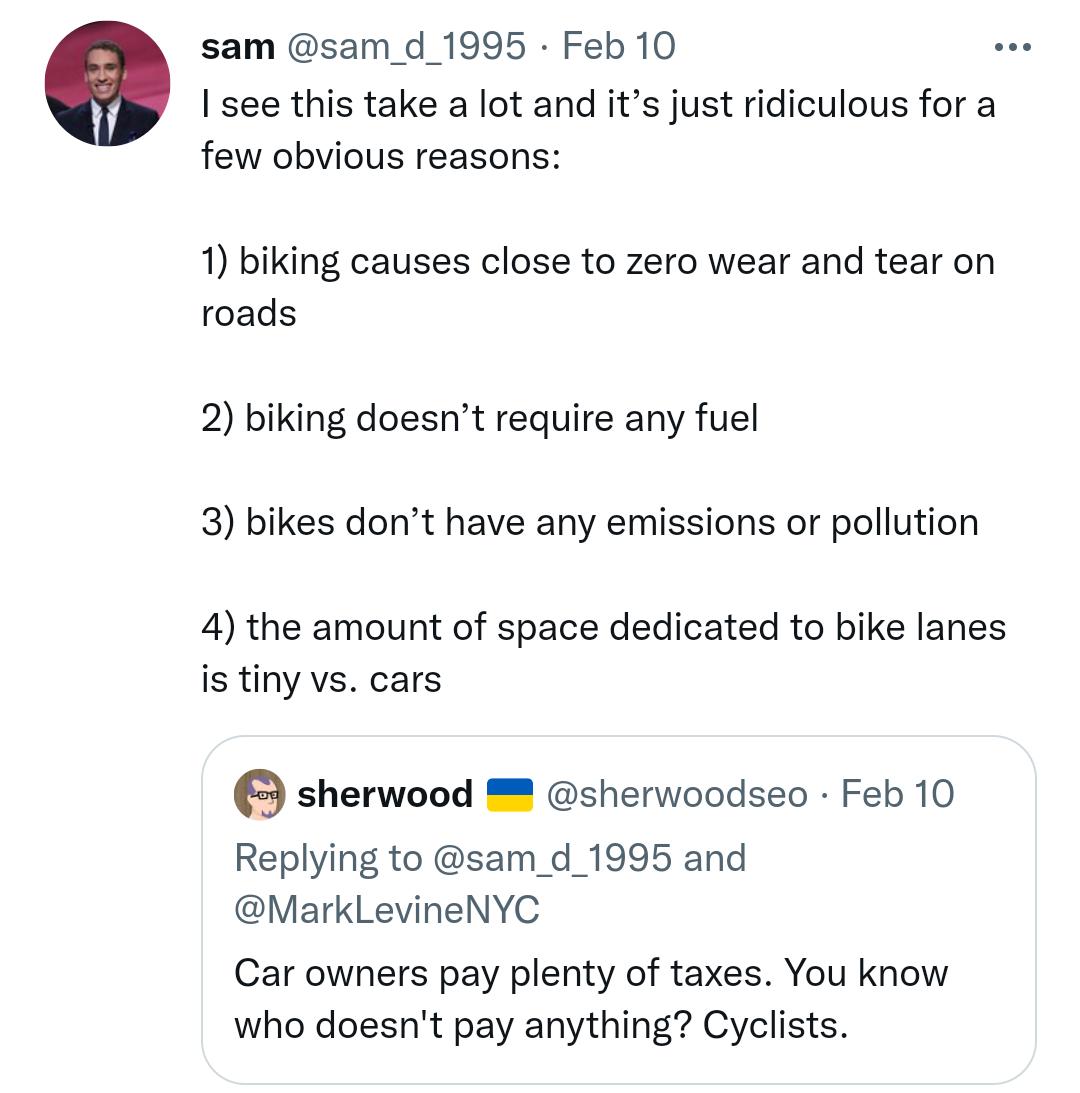
Task: Open the quoted tweet's Feb 10 timestamp
Action: (897, 793)
